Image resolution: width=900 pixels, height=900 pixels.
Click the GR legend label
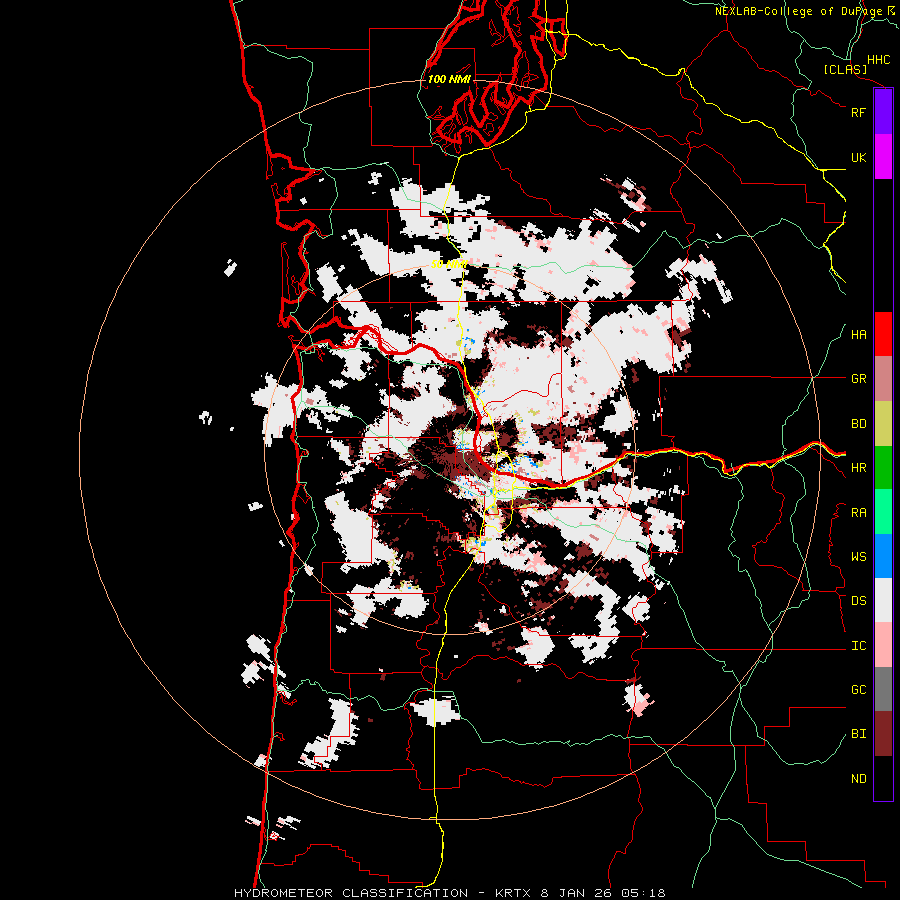pyautogui.click(x=858, y=379)
